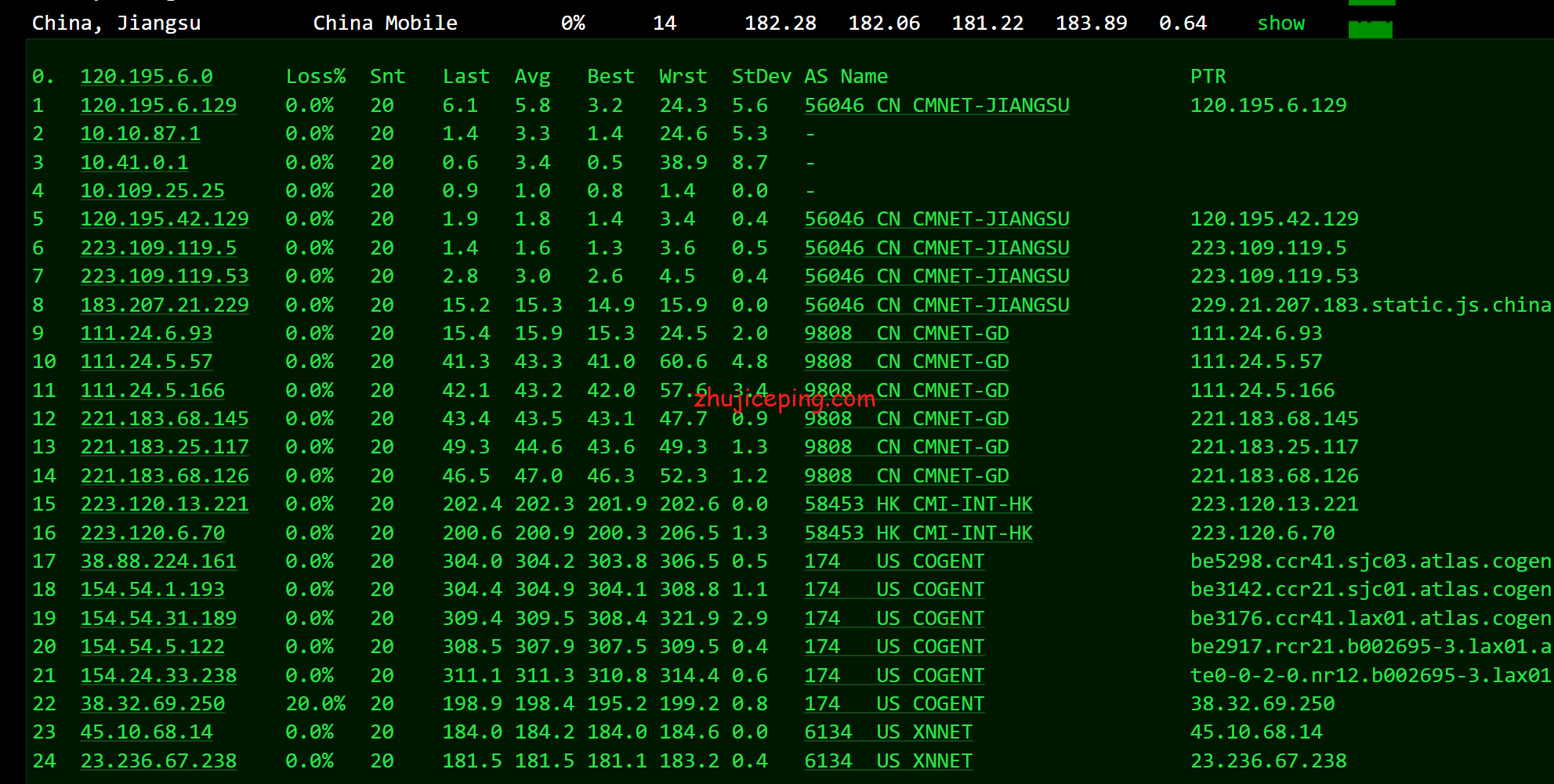
Task: Click the green latency graph thumbnail beside 'show'
Action: point(1371,29)
